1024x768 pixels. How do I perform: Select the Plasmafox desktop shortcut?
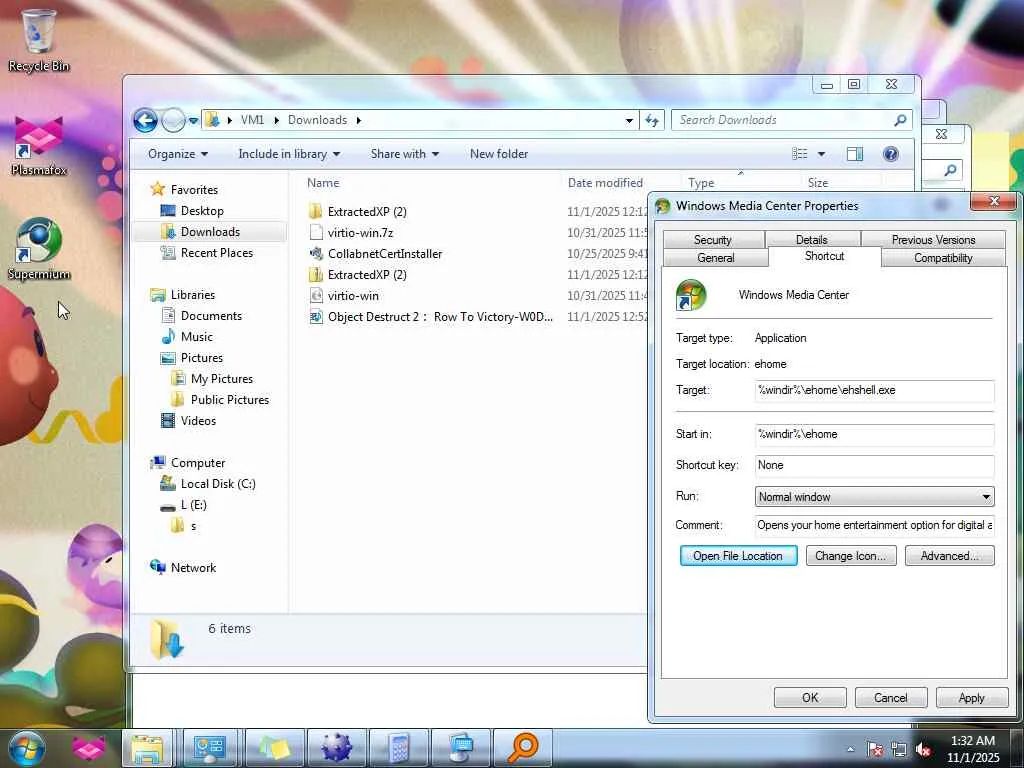39,145
